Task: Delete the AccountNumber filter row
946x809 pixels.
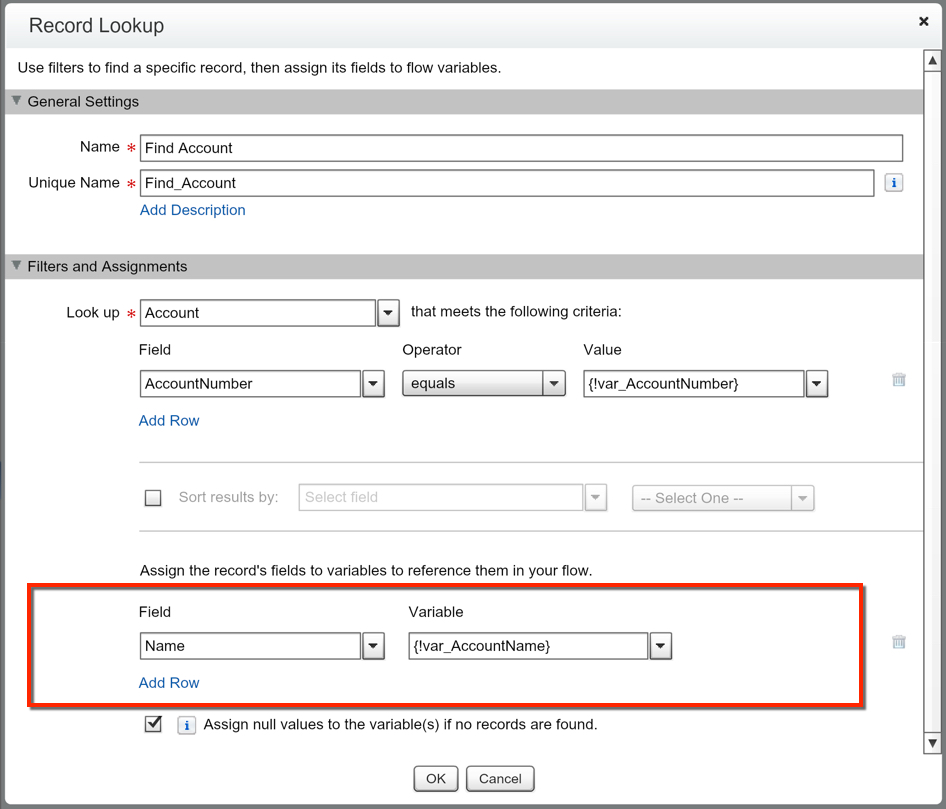Action: click(899, 380)
